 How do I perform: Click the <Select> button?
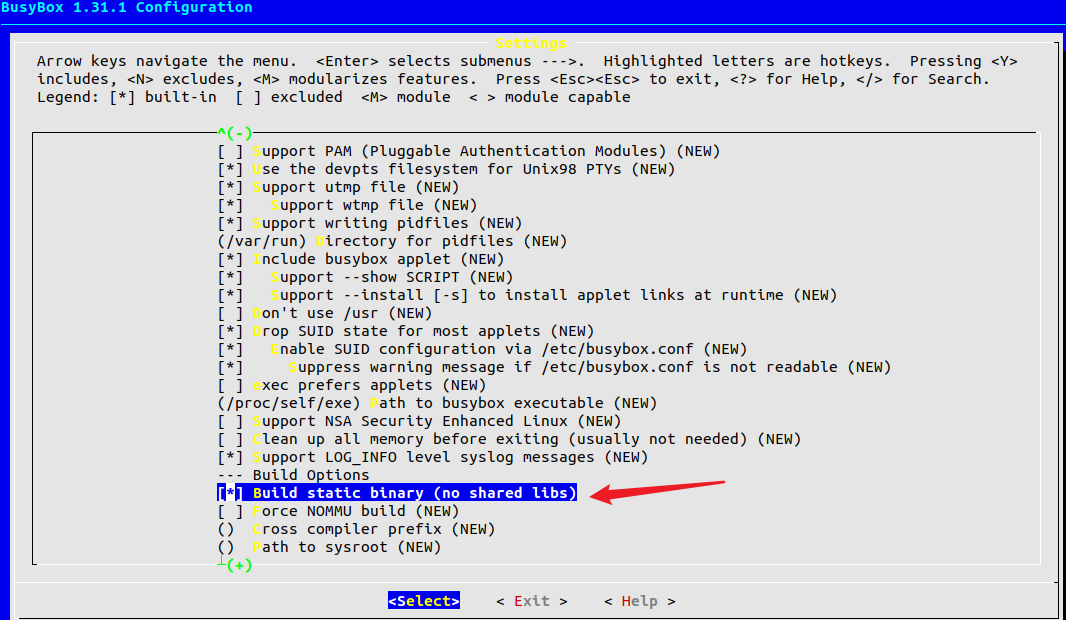(424, 601)
